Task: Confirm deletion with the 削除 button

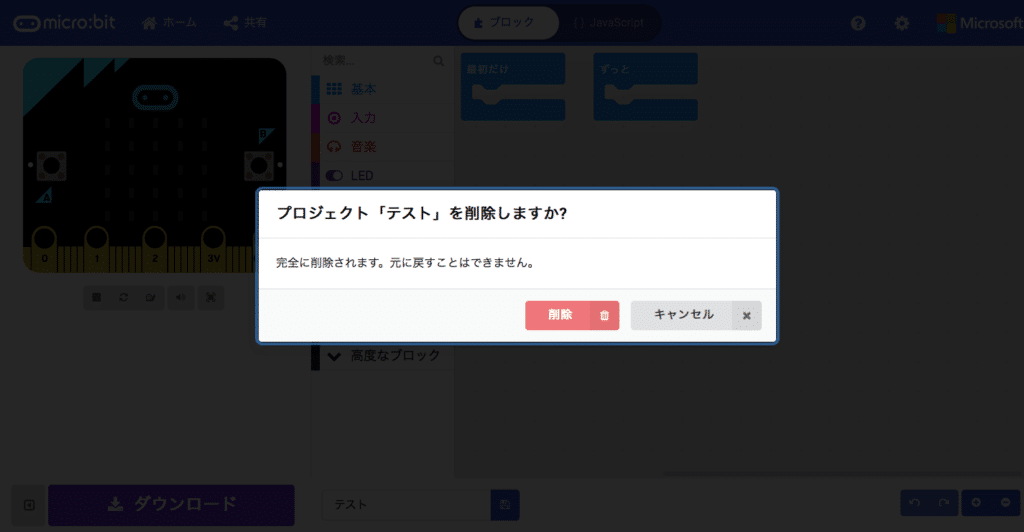Action: pos(571,315)
